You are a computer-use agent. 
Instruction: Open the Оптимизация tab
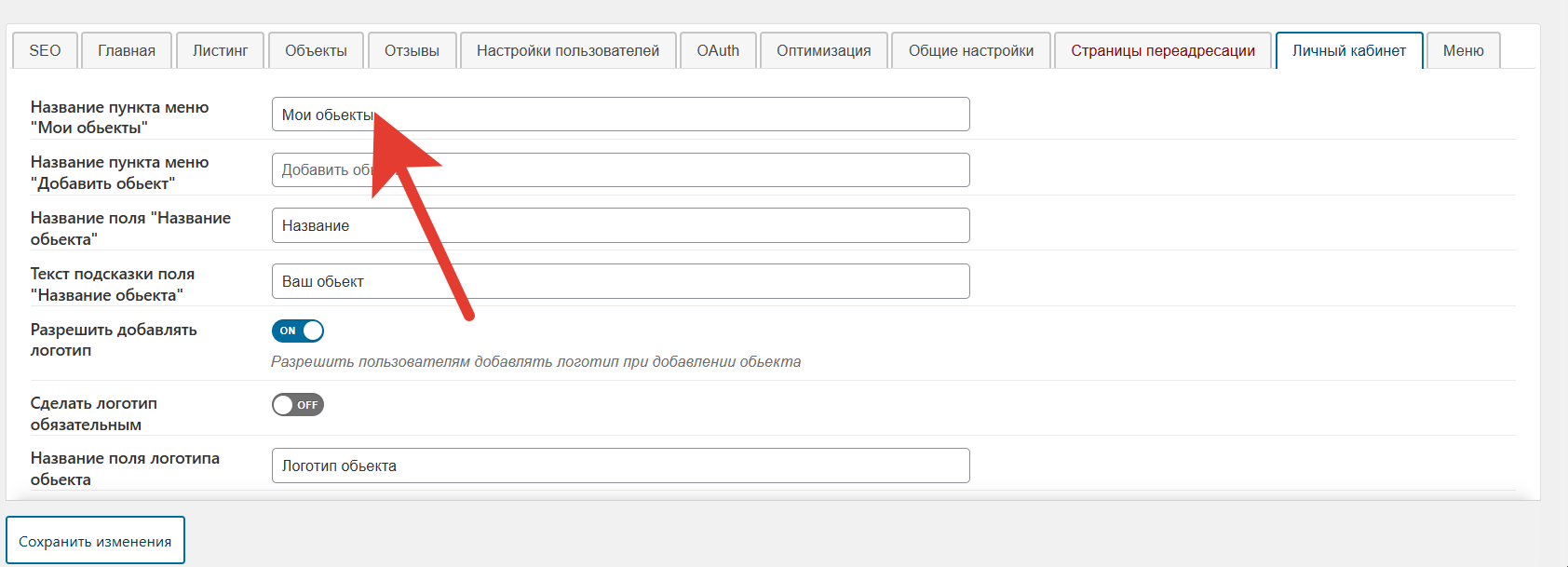coord(823,50)
